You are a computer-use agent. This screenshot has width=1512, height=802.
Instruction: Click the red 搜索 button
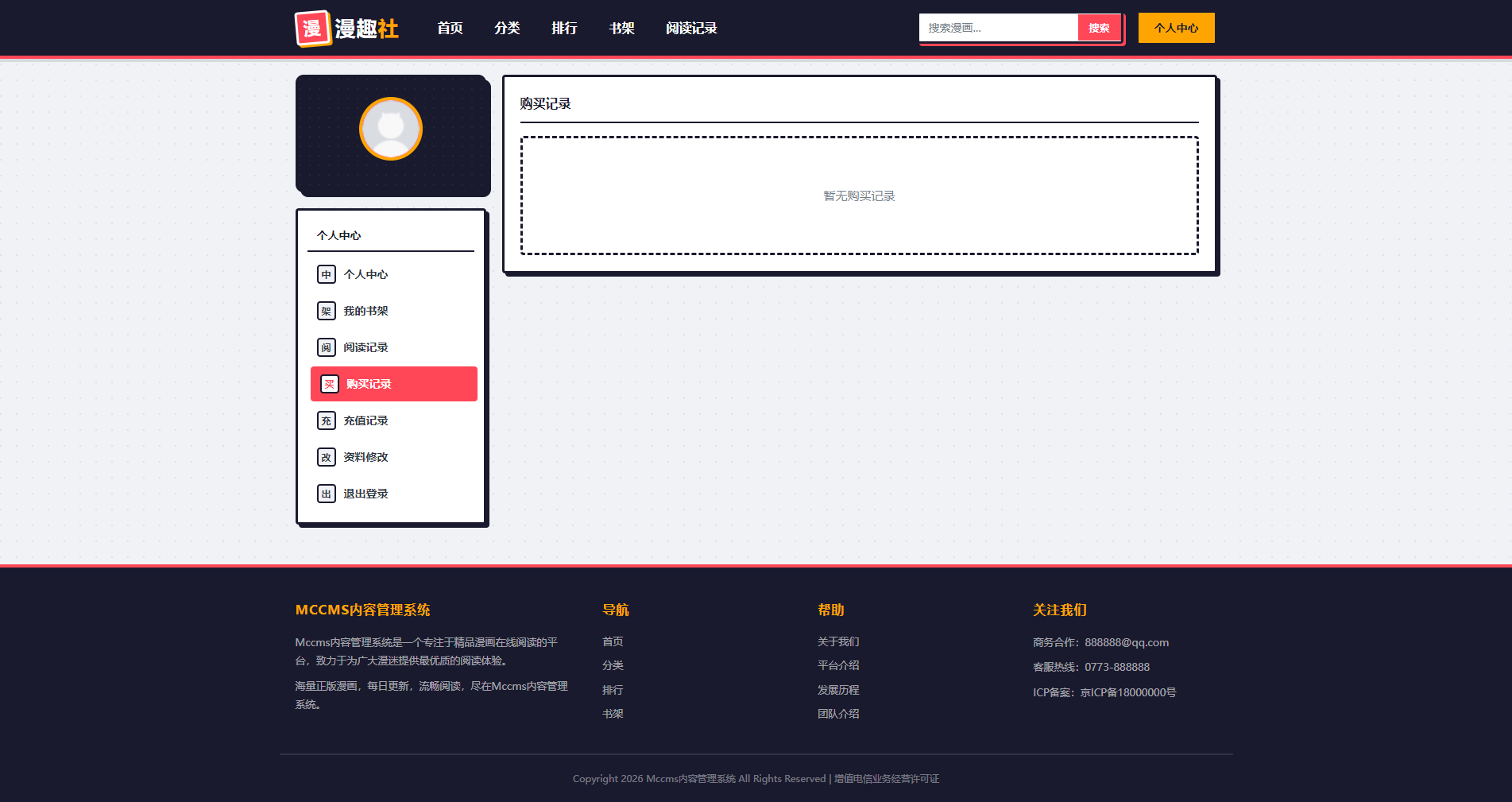1099,28
